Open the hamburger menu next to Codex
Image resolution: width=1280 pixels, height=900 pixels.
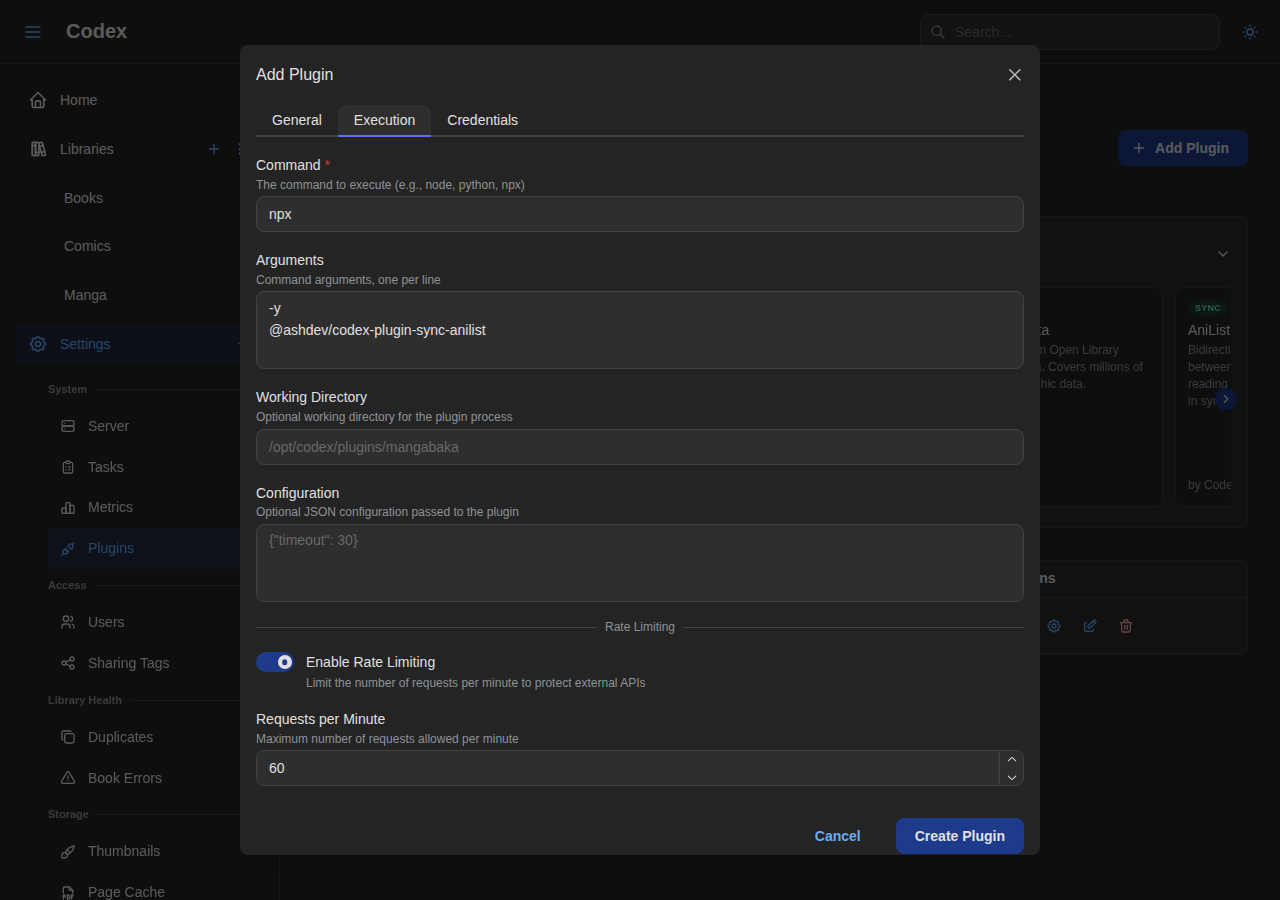(x=33, y=31)
